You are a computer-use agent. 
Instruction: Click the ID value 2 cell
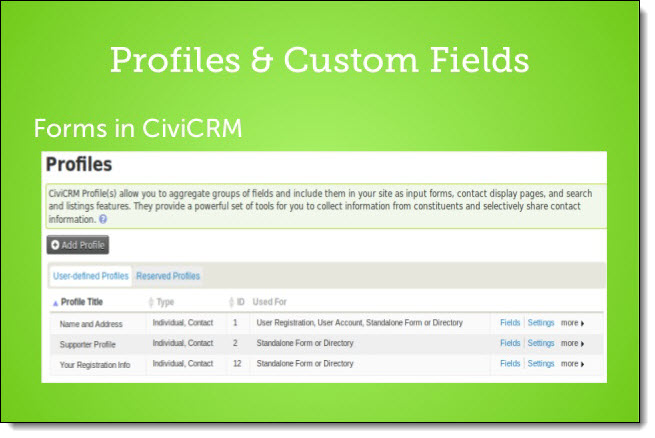tap(235, 343)
